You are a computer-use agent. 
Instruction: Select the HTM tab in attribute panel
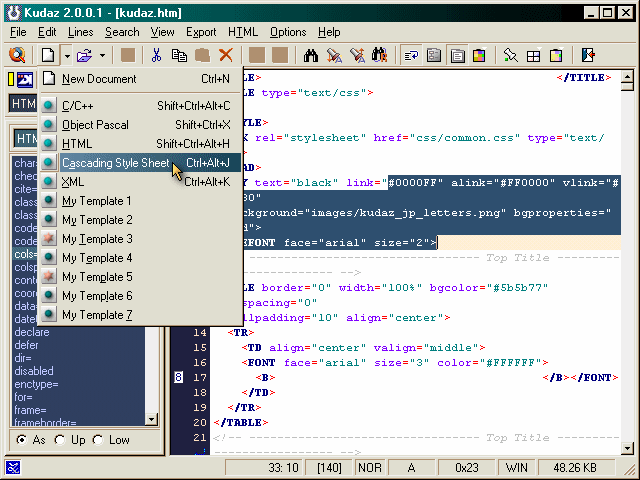pyautogui.click(x=26, y=139)
